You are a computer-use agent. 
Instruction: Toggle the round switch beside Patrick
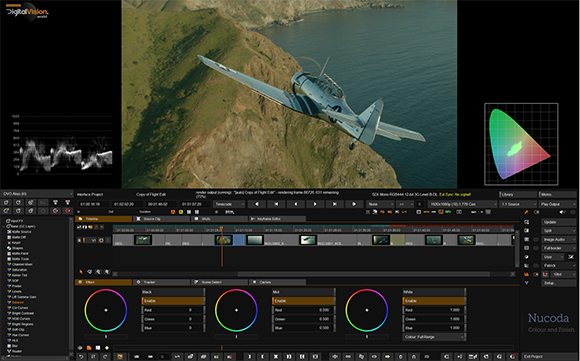tap(536, 266)
